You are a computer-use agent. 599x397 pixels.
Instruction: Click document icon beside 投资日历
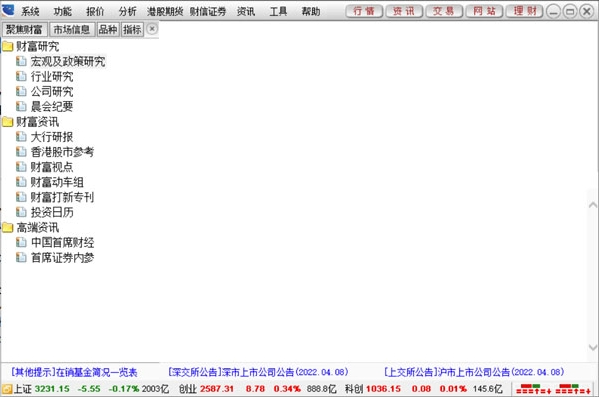pyautogui.click(x=21, y=212)
